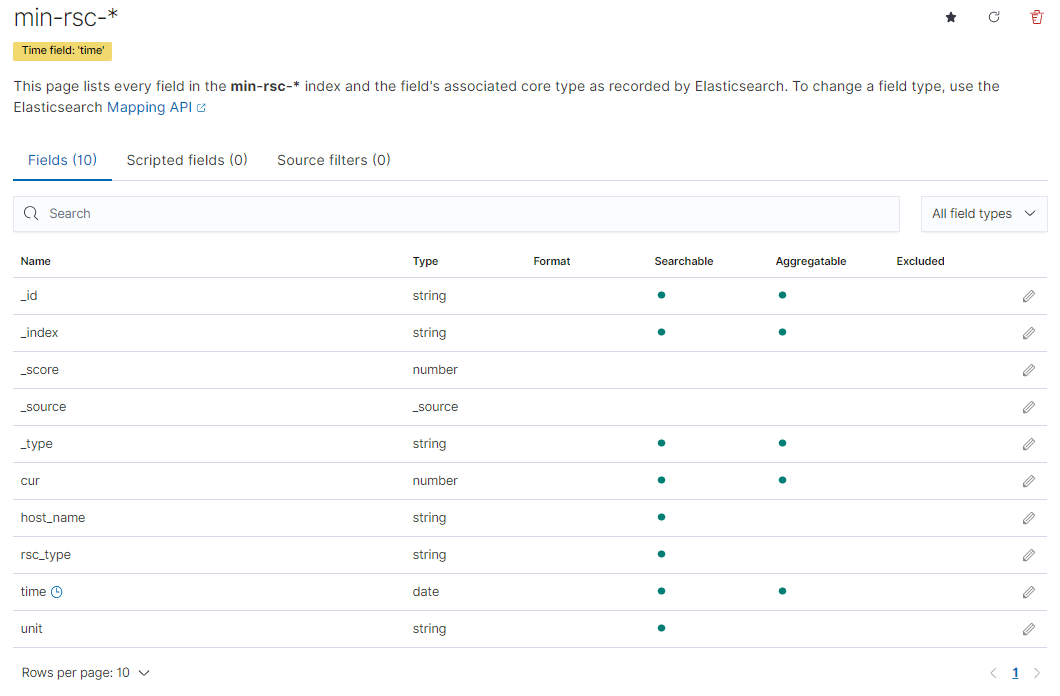Edit the _index field pencil icon
Image resolution: width=1060 pixels, height=696 pixels.
coord(1028,333)
